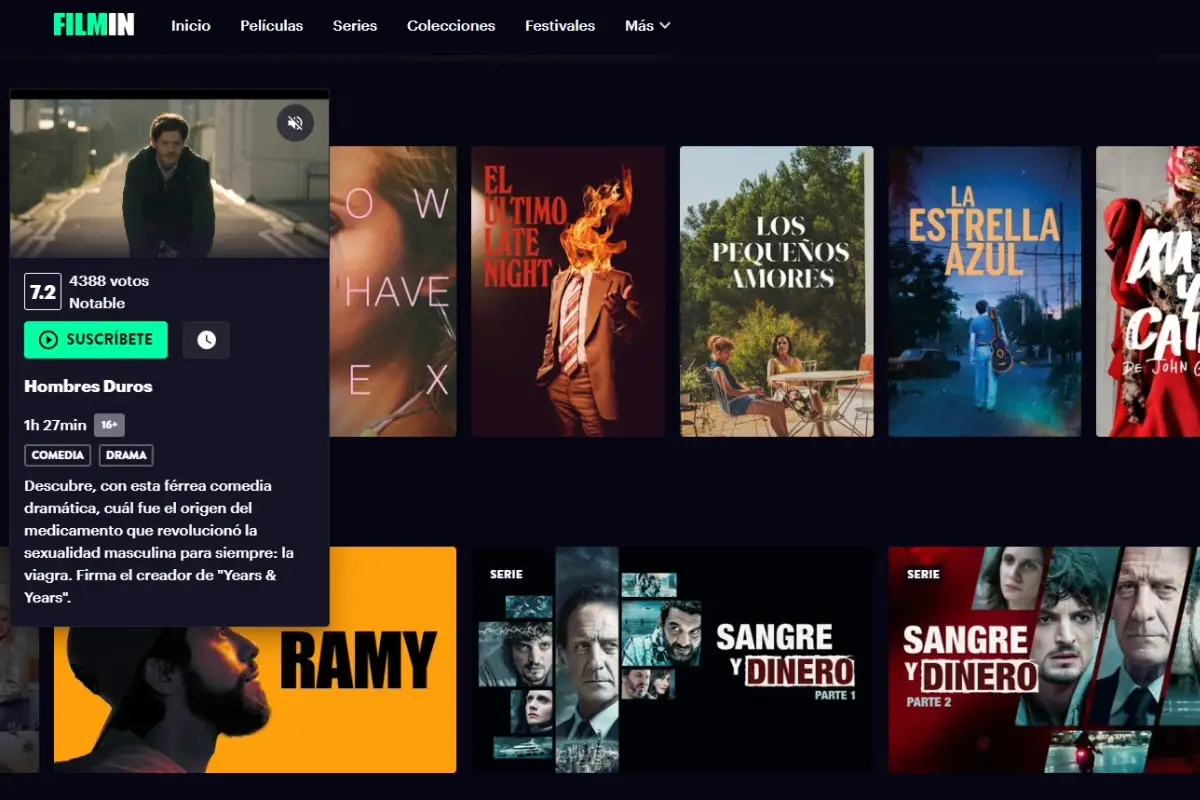Open the Colecciones section
This screenshot has height=800, width=1200.
click(451, 26)
